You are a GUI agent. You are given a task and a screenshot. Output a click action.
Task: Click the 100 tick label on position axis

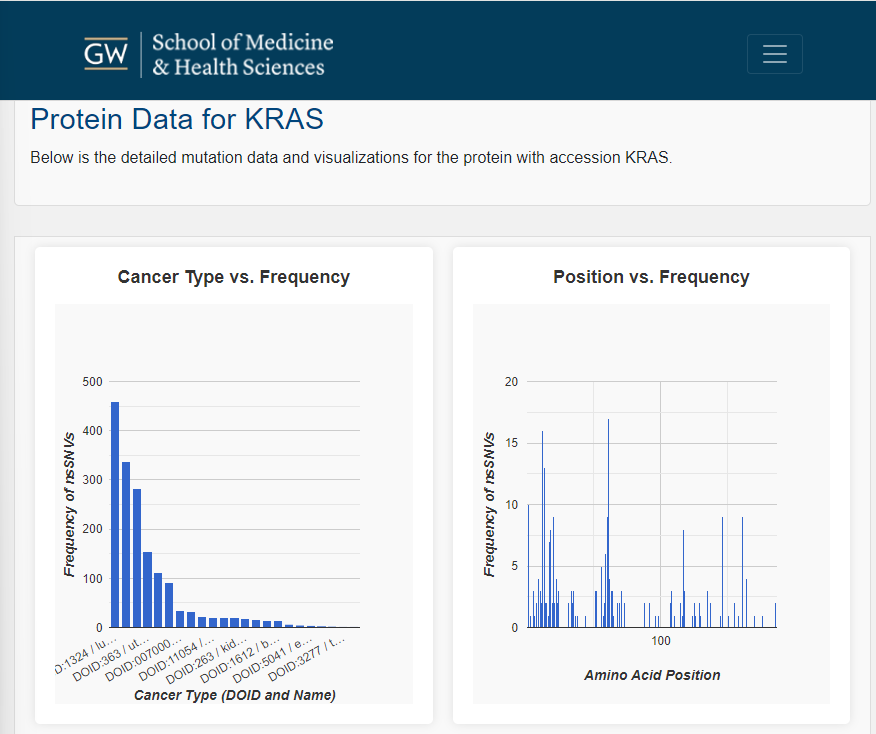pyautogui.click(x=660, y=641)
